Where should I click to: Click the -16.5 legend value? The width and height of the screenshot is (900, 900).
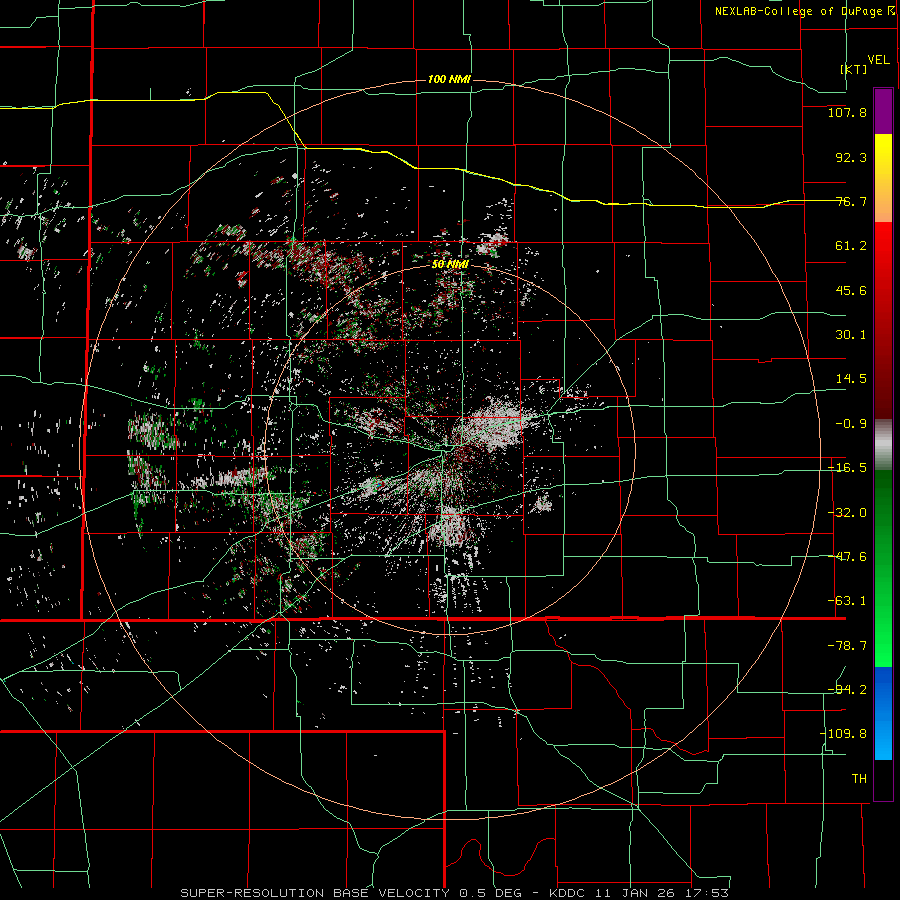click(847, 468)
